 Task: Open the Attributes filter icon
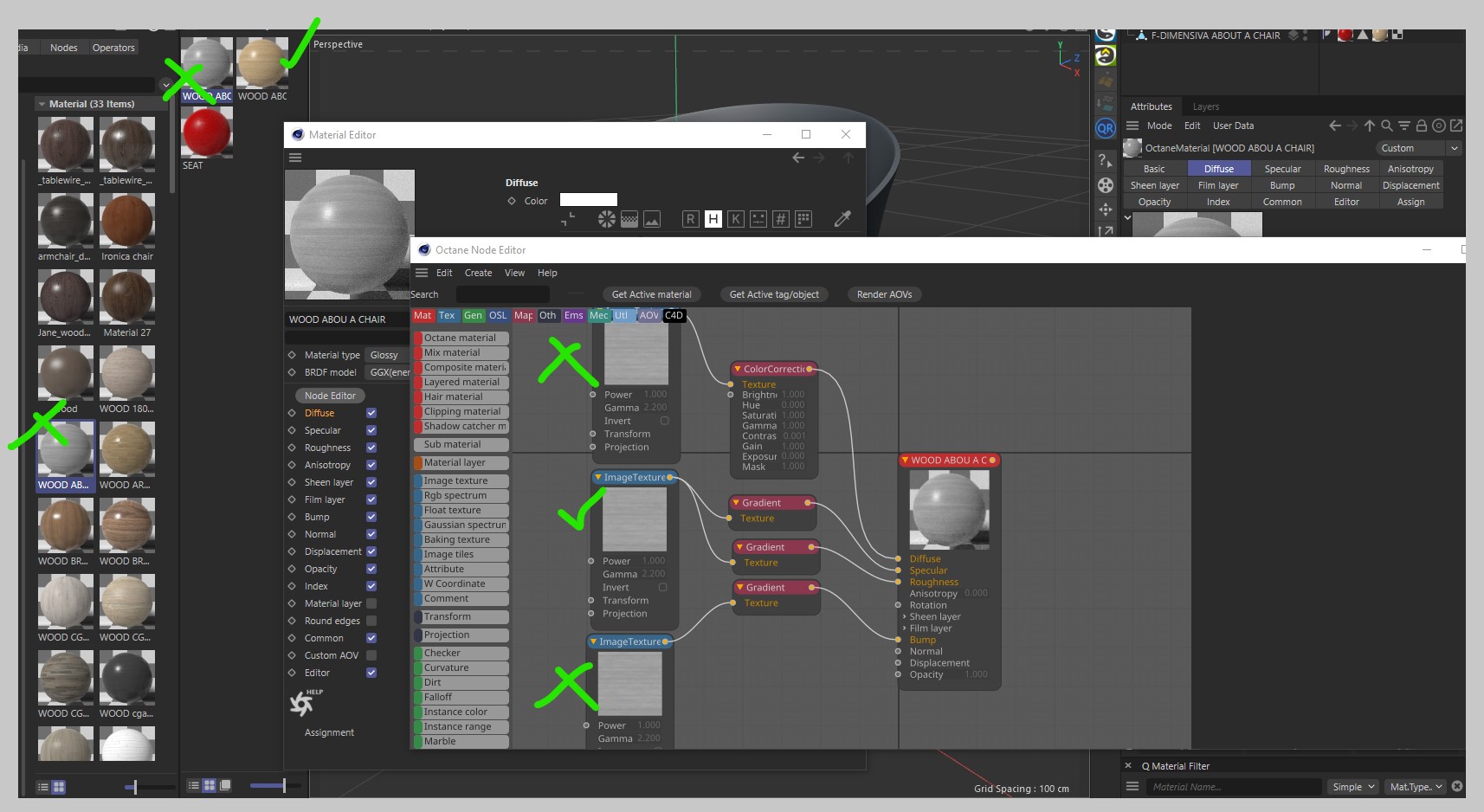point(1403,126)
